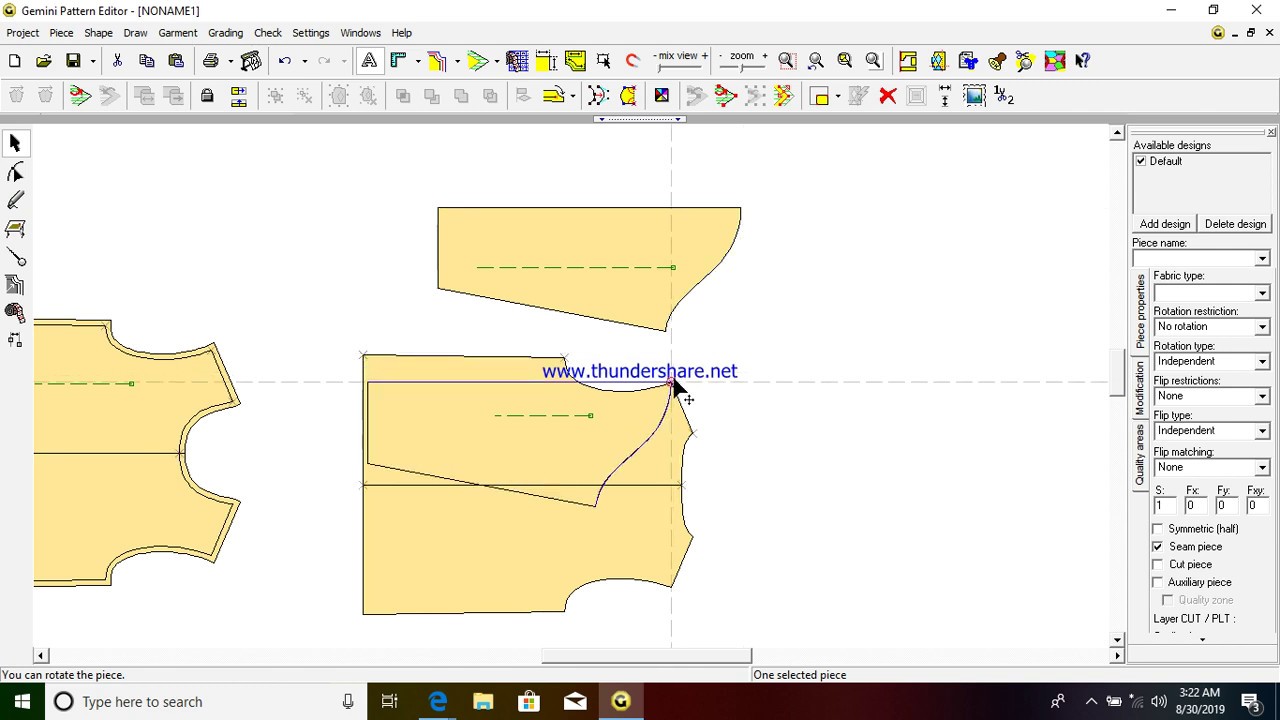This screenshot has height=720, width=1280.
Task: Expand the undo history dropdown arrow
Action: point(304,61)
